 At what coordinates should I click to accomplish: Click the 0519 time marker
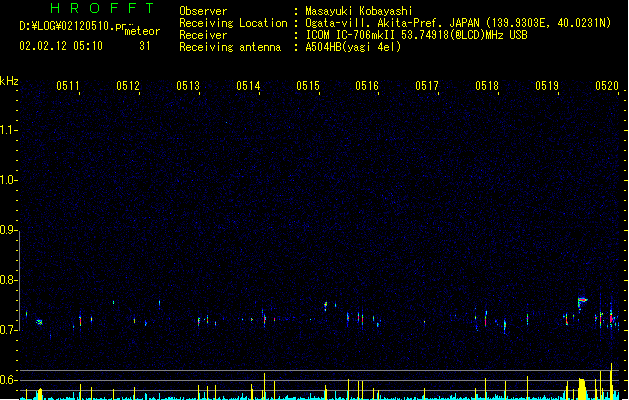547,86
